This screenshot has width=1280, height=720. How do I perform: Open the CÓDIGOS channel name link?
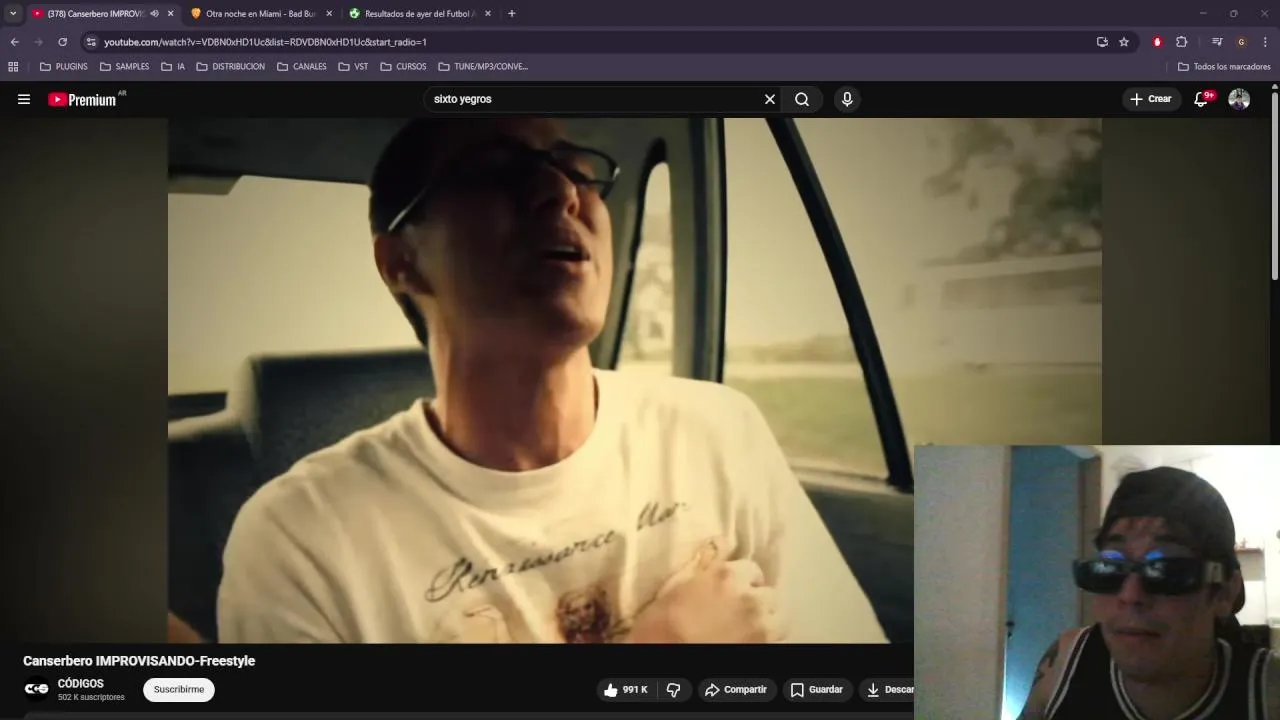tap(81, 684)
